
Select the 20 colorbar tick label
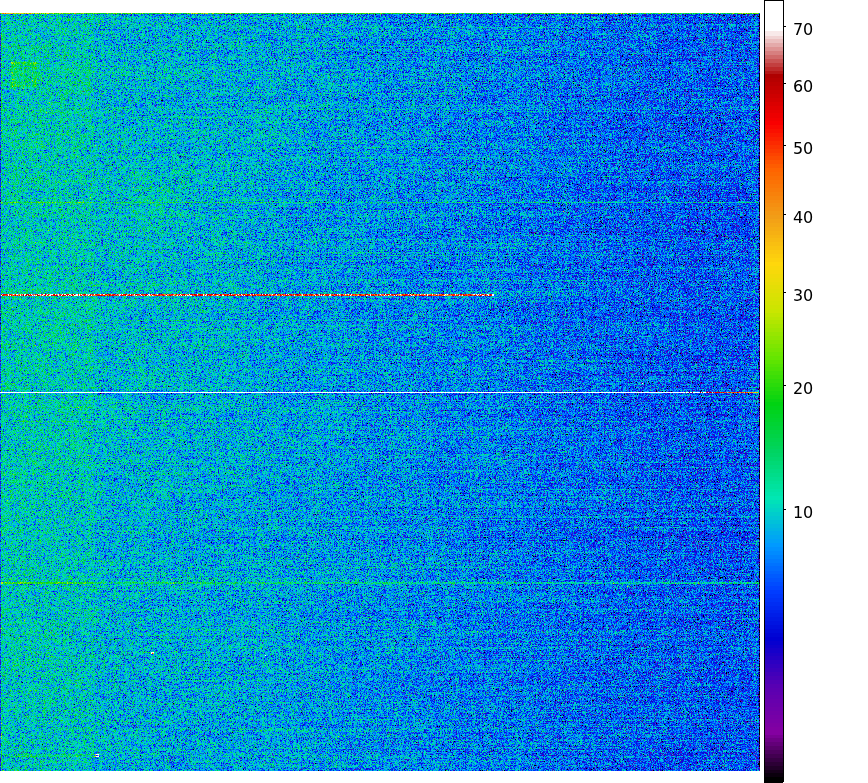(x=802, y=388)
